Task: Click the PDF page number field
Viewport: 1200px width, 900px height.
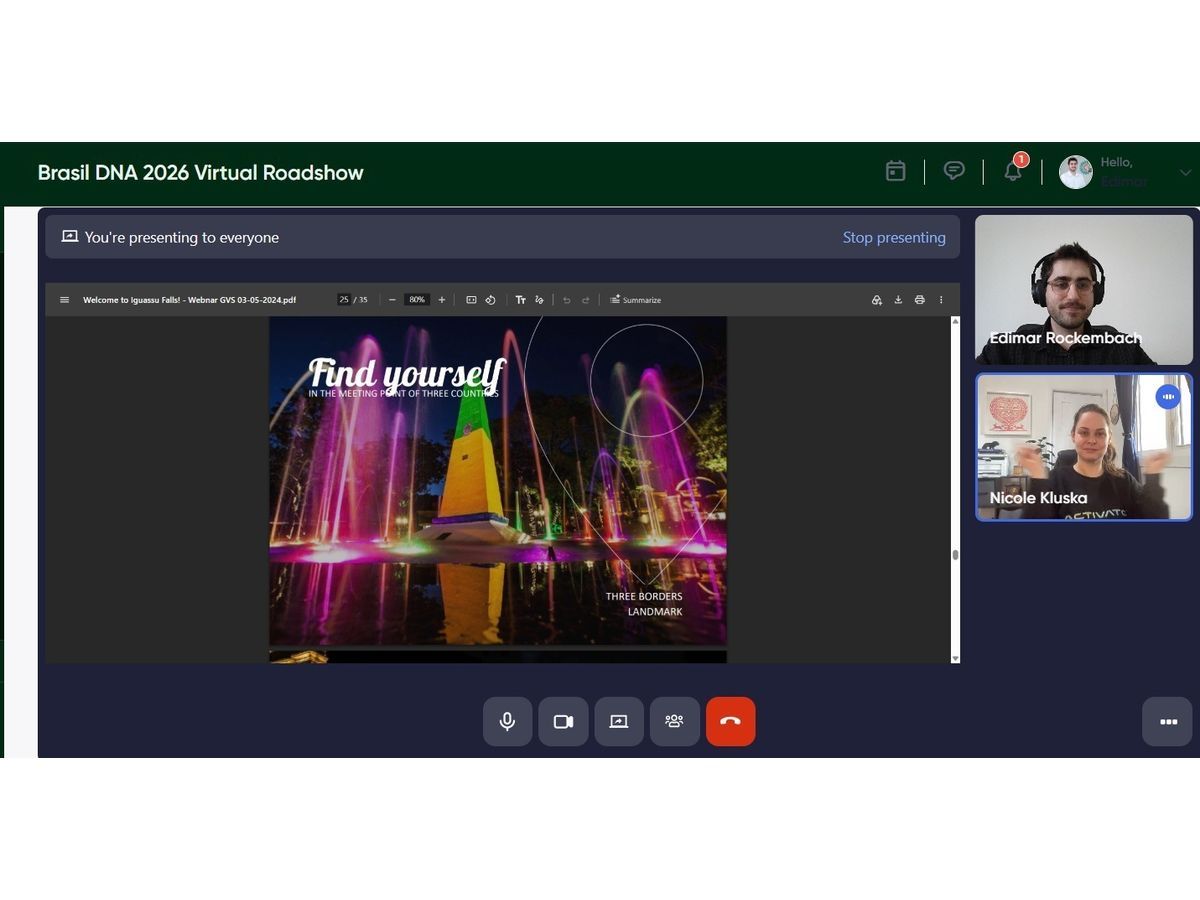Action: pos(343,300)
